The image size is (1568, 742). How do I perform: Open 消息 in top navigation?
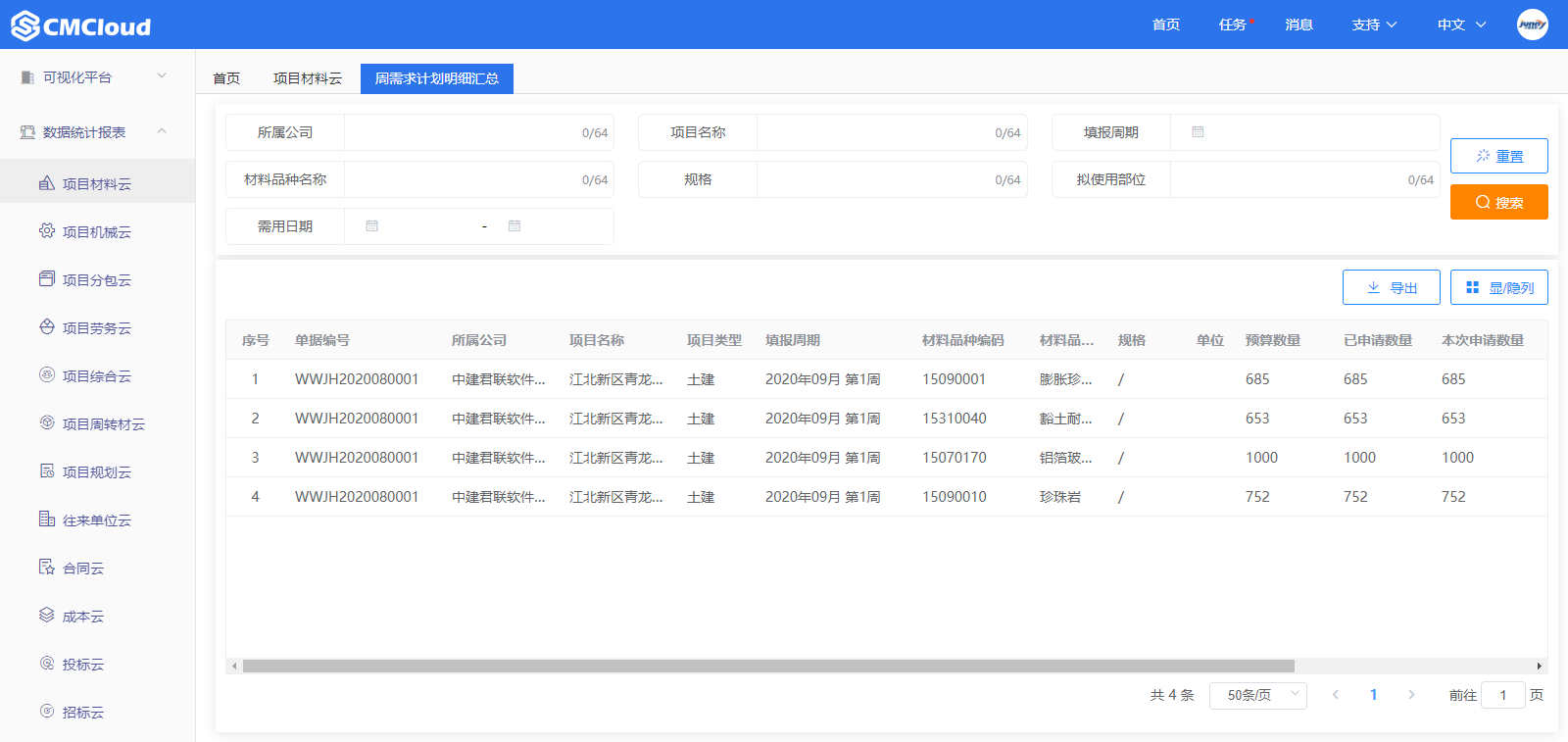pos(1299,25)
